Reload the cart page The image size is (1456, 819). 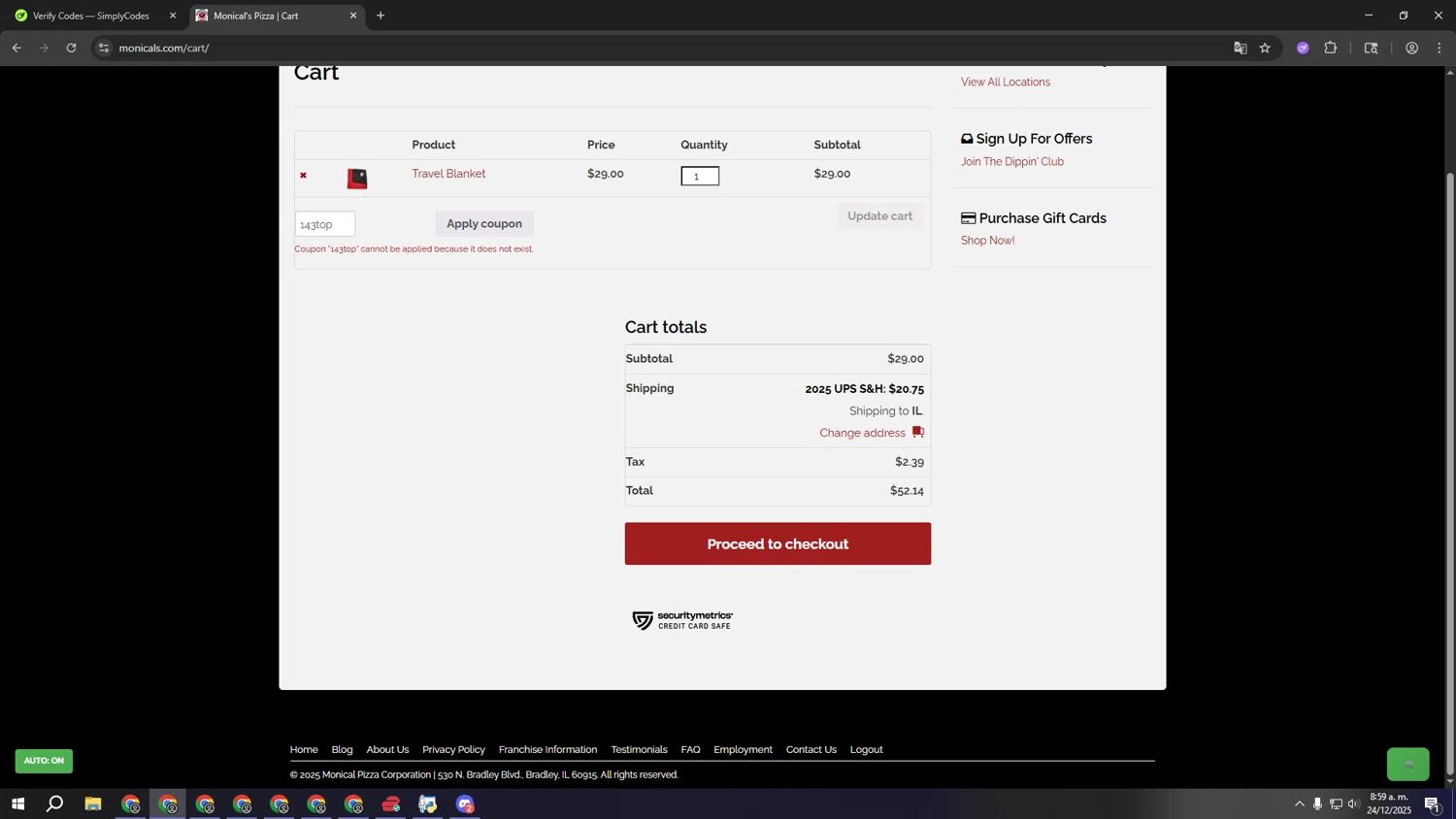[71, 48]
